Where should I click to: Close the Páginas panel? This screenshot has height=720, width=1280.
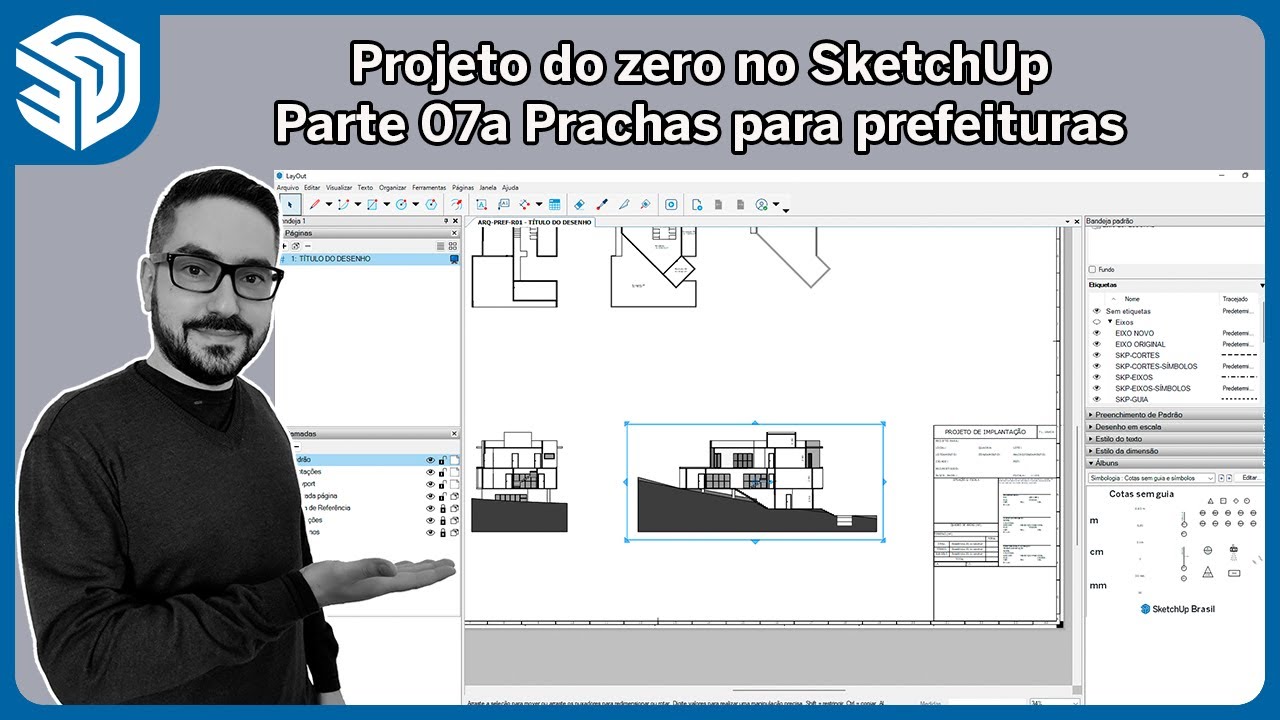(454, 232)
